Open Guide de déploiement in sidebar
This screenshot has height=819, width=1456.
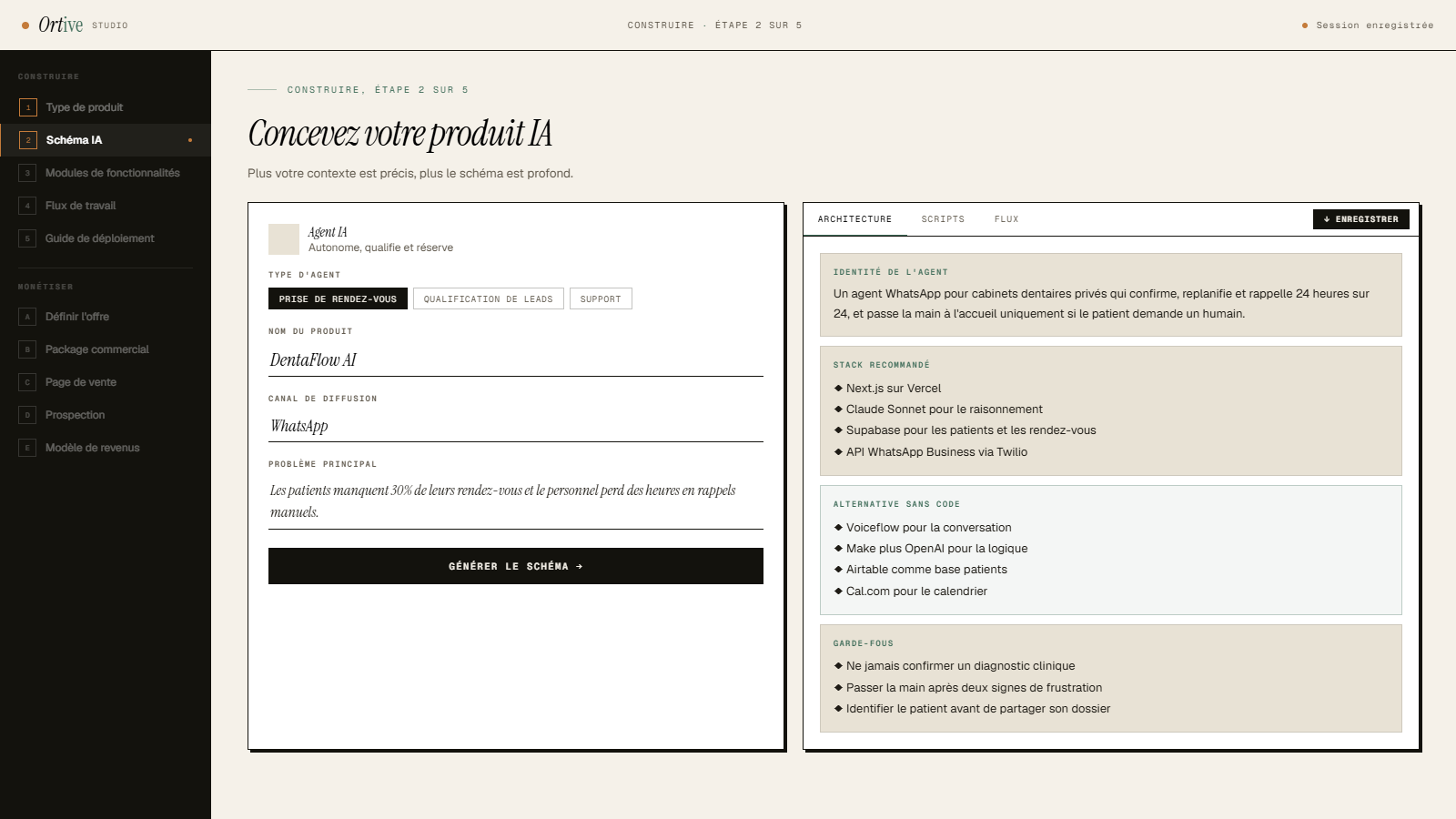(x=106, y=238)
